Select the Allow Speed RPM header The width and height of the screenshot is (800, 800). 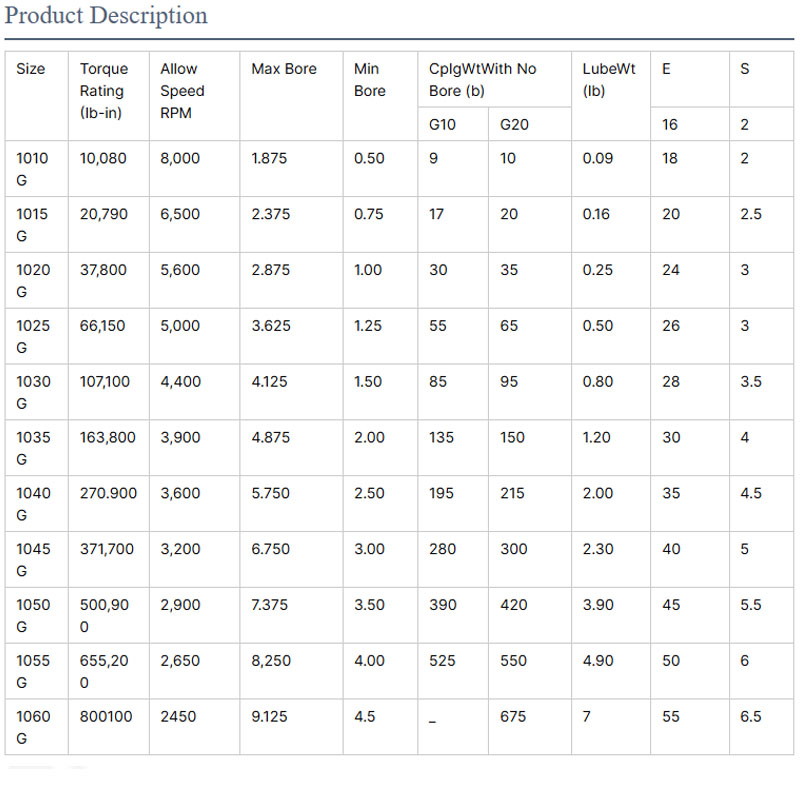click(x=182, y=91)
